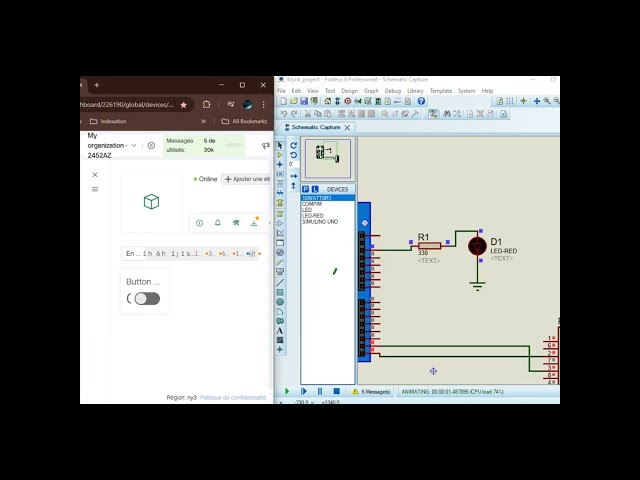Open a project with the folder toolbar icon

coord(294,101)
